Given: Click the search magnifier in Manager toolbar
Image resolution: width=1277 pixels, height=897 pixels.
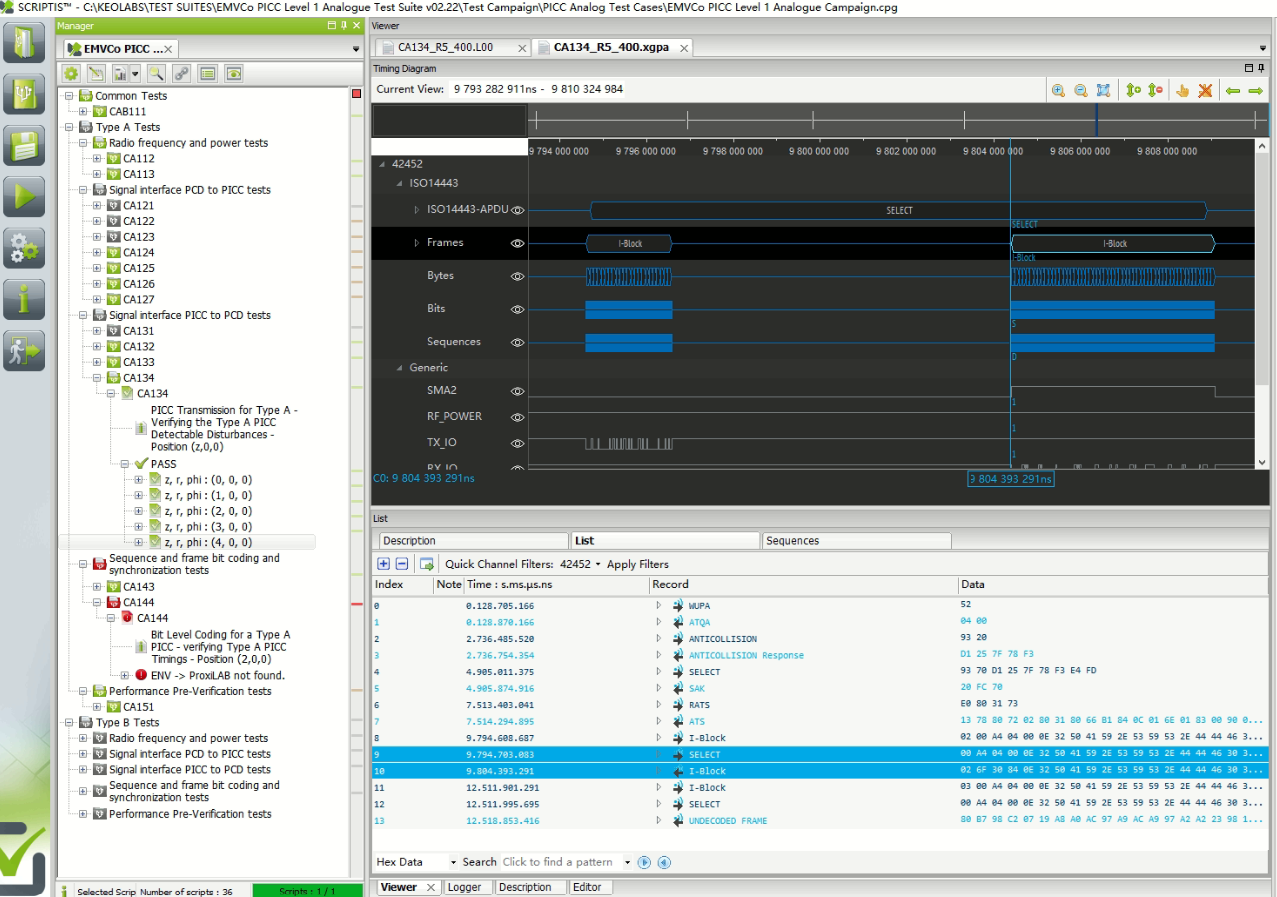Looking at the screenshot, I should [156, 73].
